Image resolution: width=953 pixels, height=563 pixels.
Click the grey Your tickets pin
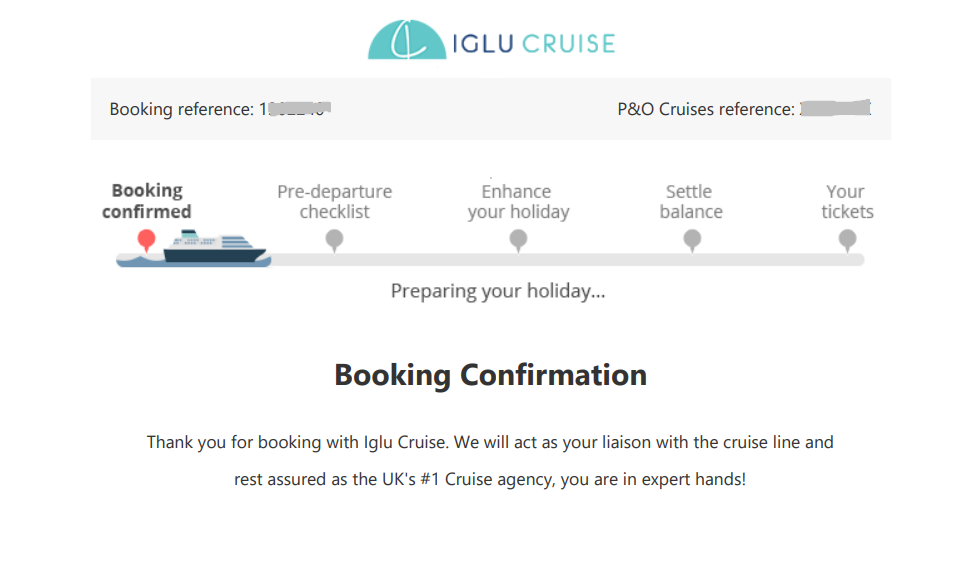point(847,239)
